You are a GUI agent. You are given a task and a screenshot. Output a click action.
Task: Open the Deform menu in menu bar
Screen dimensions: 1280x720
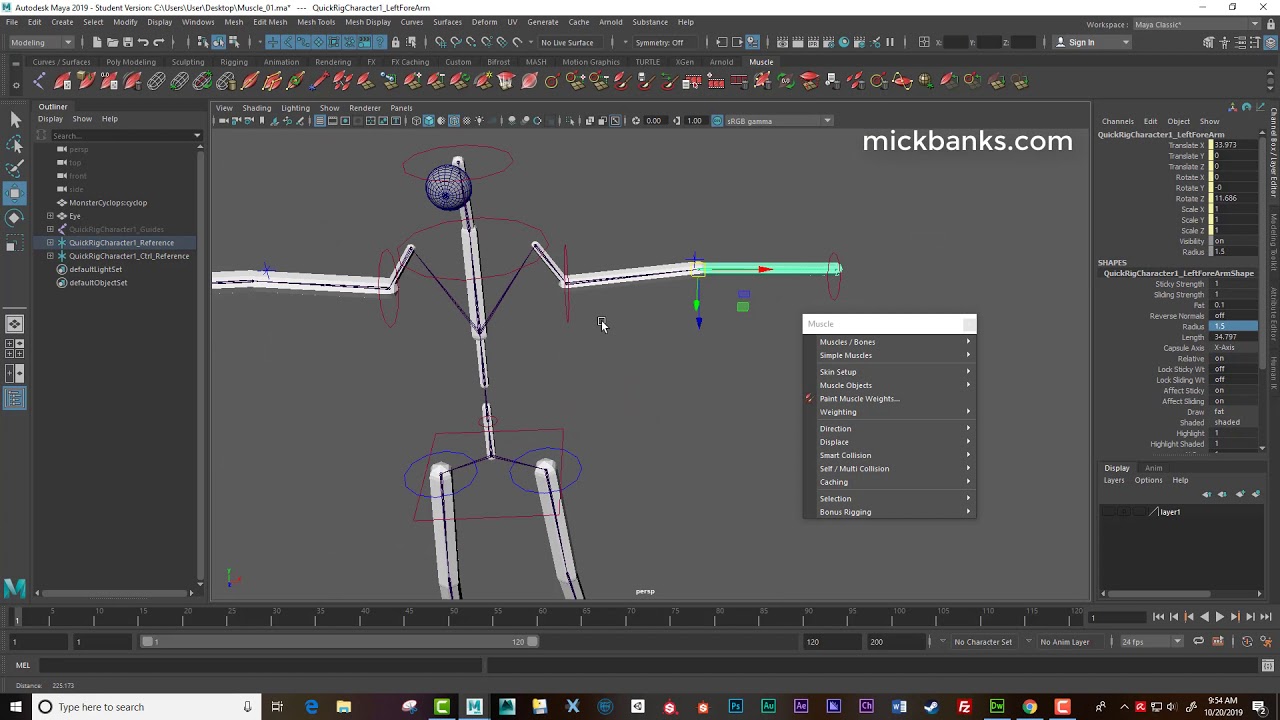[484, 22]
